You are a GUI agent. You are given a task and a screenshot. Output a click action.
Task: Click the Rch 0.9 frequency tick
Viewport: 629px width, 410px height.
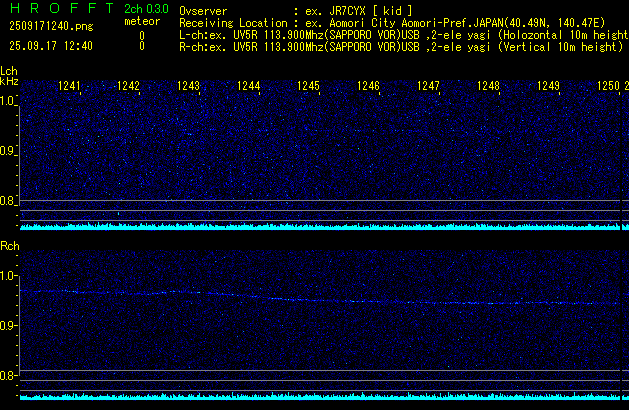tap(9, 325)
